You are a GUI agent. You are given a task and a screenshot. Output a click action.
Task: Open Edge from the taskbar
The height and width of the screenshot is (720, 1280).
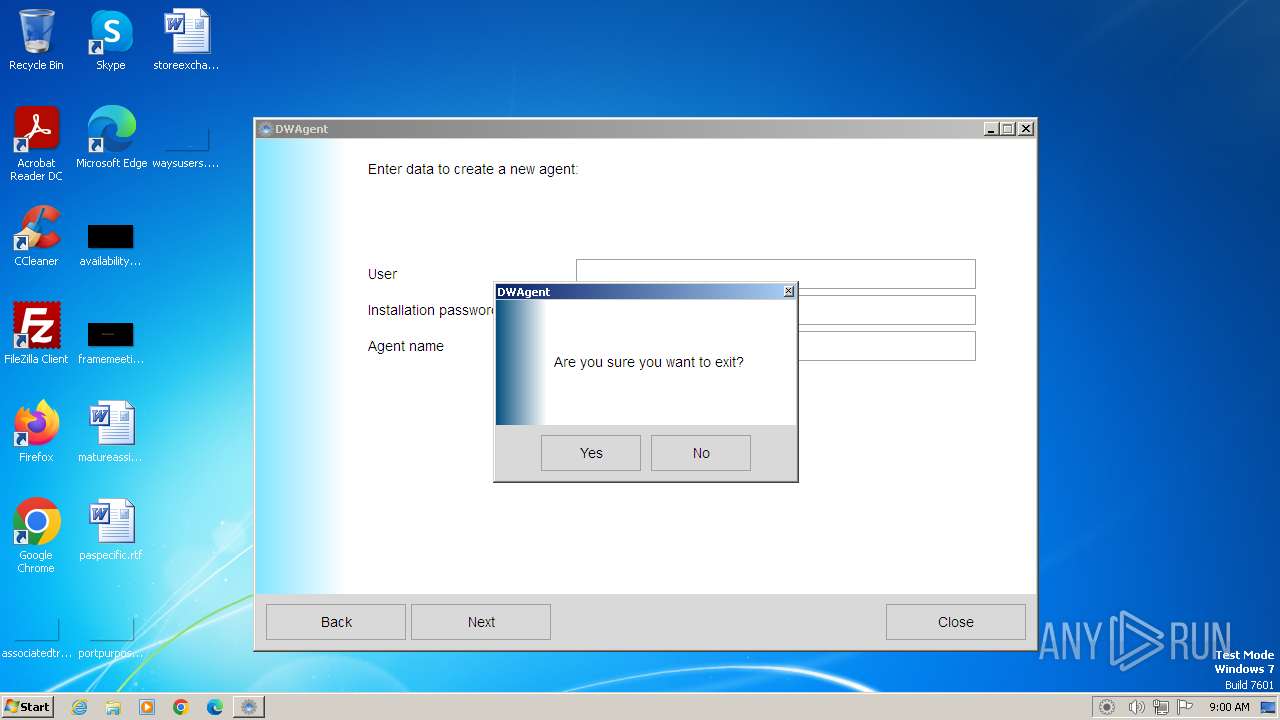[x=215, y=707]
